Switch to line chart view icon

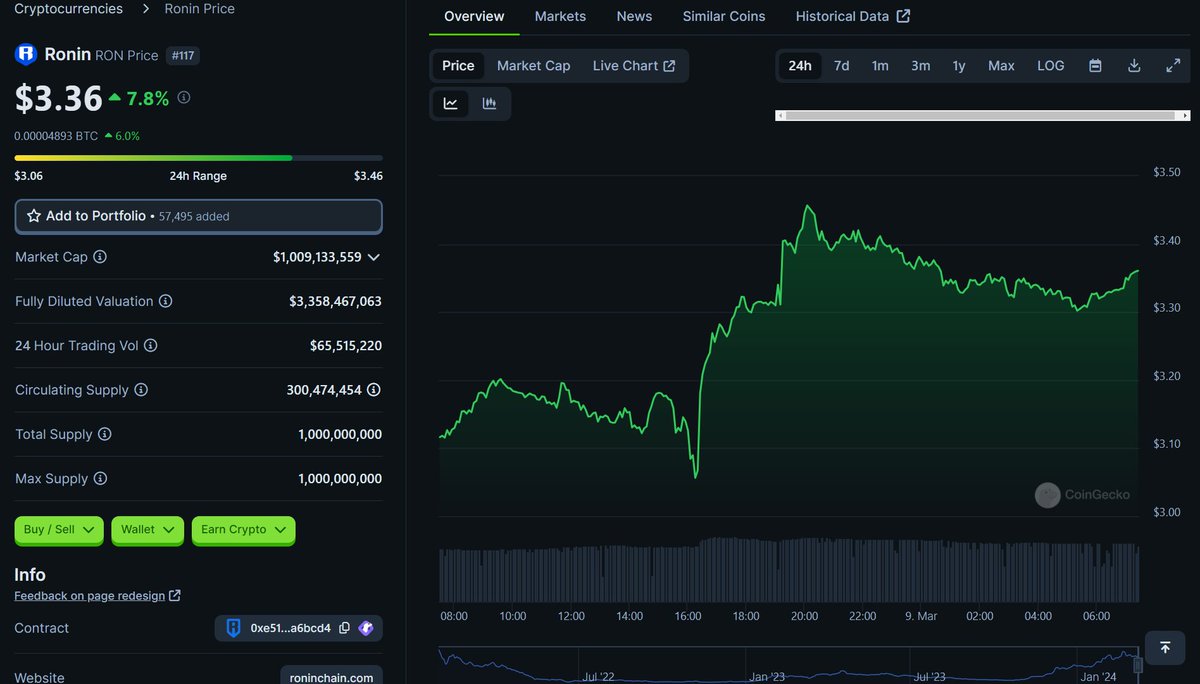(x=451, y=103)
